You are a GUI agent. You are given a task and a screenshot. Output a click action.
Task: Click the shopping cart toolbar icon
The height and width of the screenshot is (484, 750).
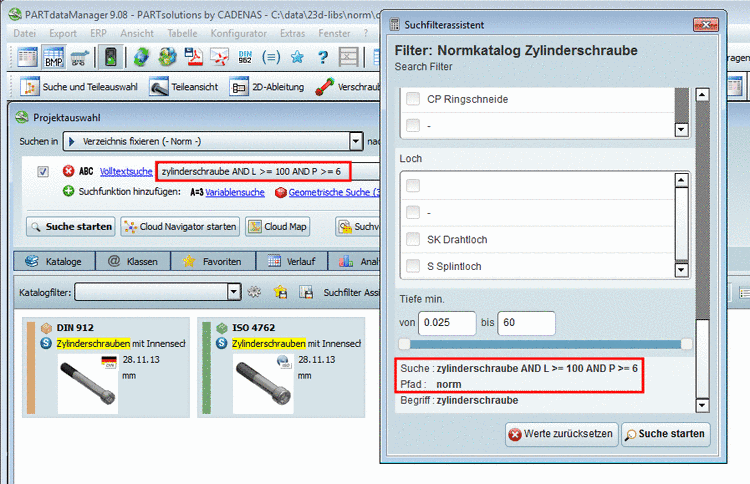[x=79, y=58]
